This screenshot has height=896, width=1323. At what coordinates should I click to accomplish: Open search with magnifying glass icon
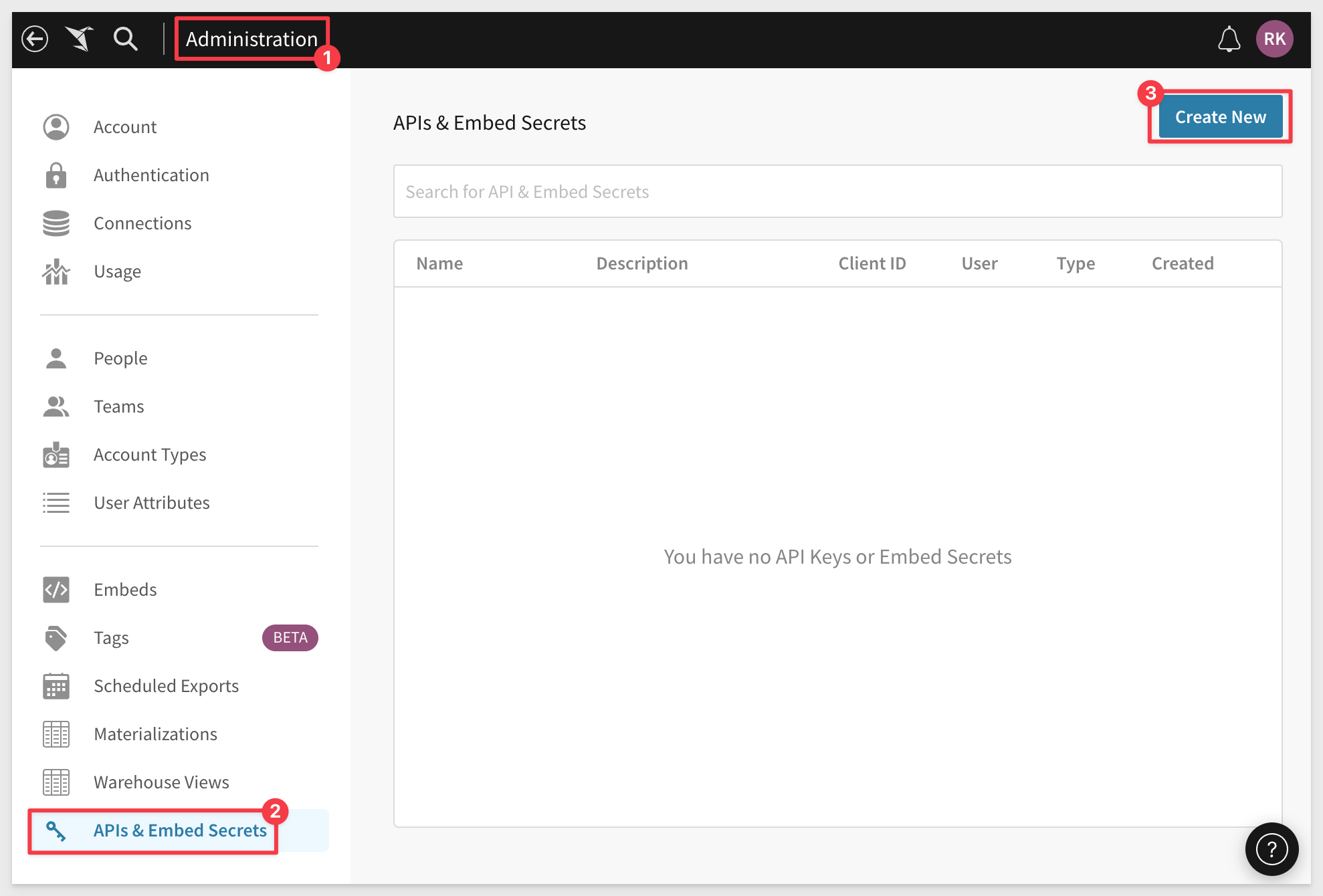click(x=125, y=39)
